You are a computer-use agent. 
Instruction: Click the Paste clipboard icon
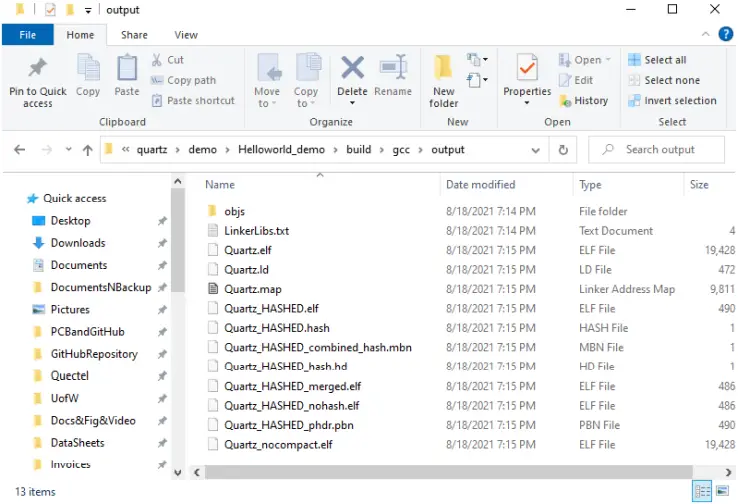coord(127,68)
